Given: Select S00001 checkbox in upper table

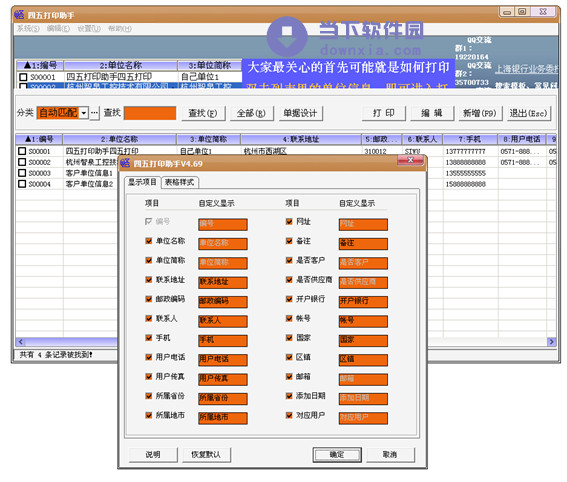Looking at the screenshot, I should (x=23, y=77).
